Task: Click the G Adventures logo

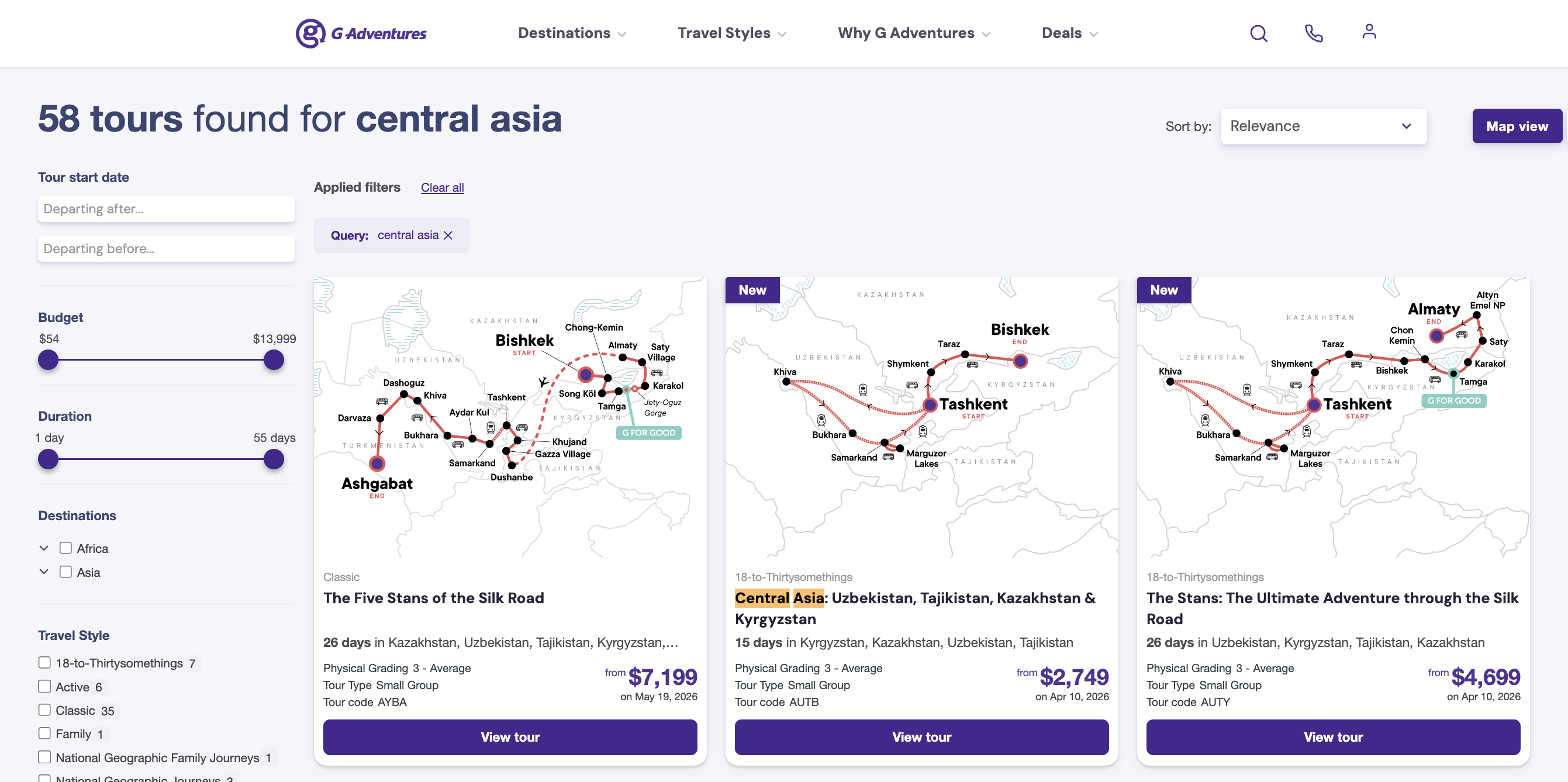Action: pos(361,33)
